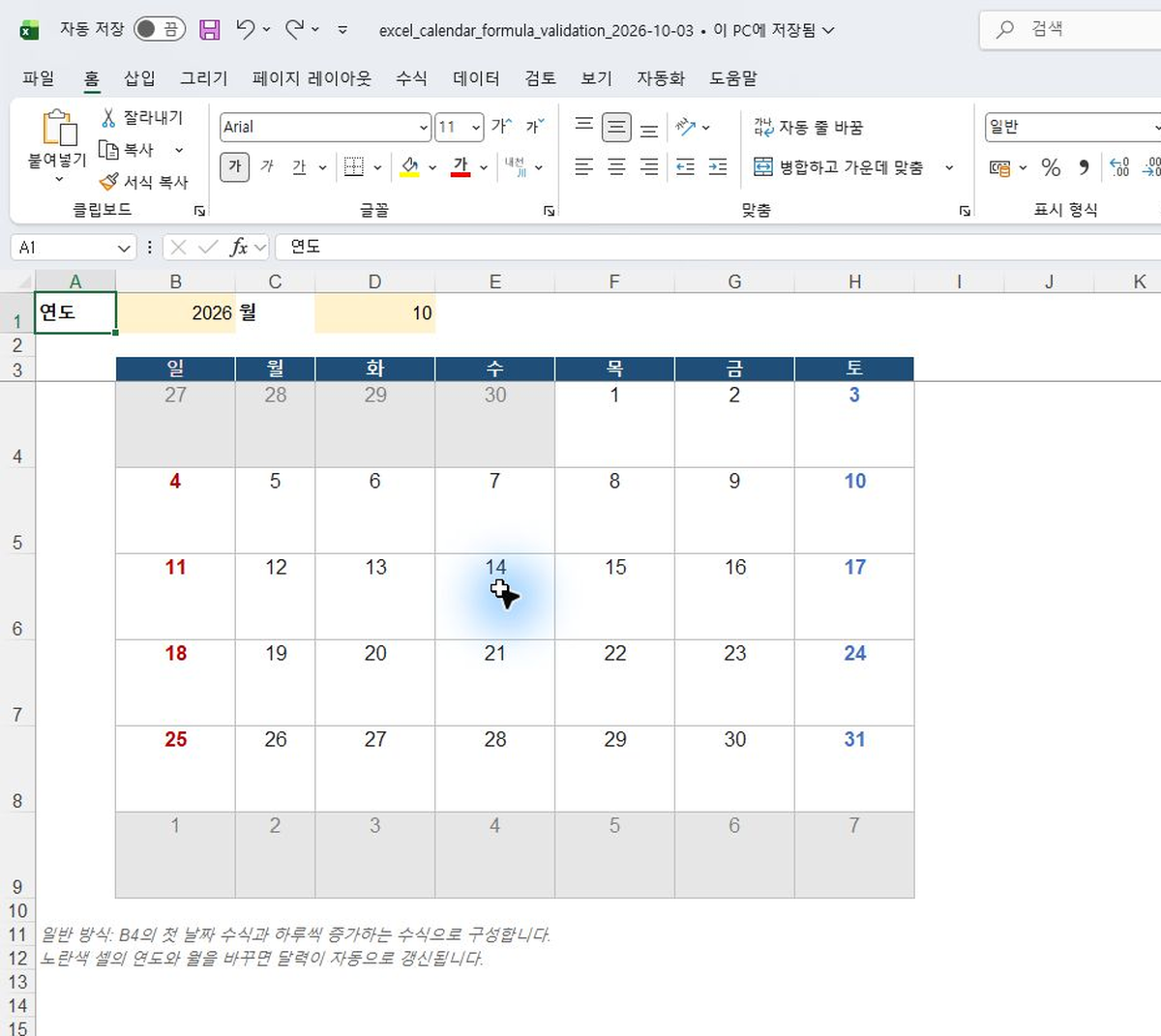The image size is (1161, 1036).
Task: Align text right
Action: tap(649, 167)
